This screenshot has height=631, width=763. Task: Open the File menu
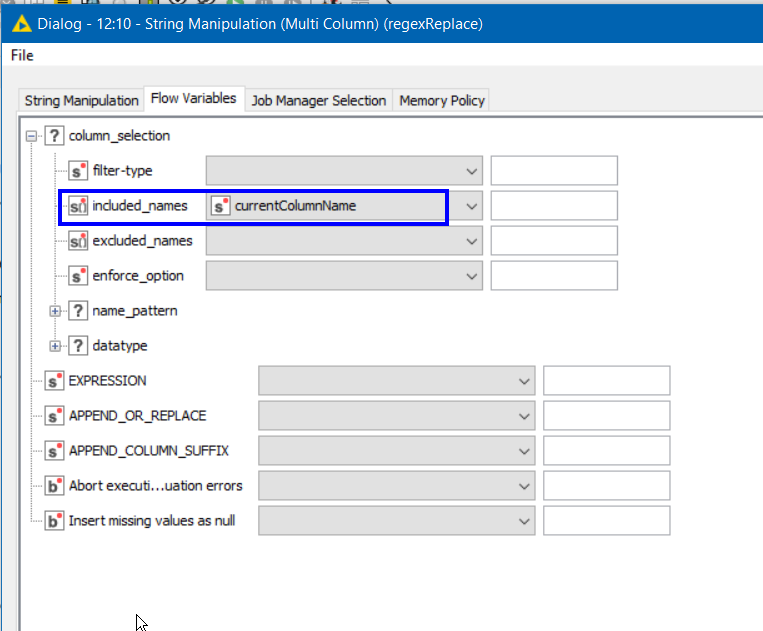pos(22,56)
